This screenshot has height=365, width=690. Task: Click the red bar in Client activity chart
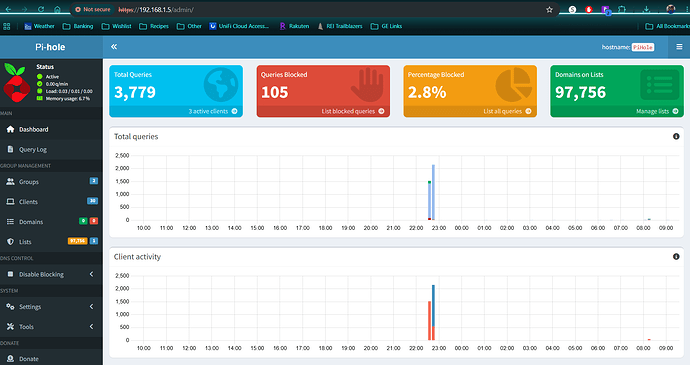[x=429, y=321]
